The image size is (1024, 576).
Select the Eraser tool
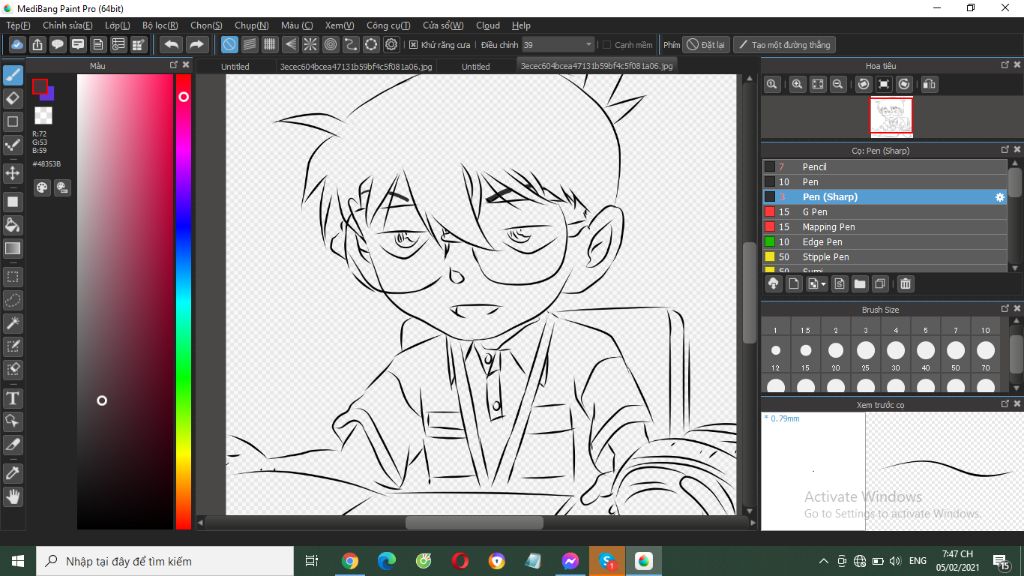coord(12,99)
